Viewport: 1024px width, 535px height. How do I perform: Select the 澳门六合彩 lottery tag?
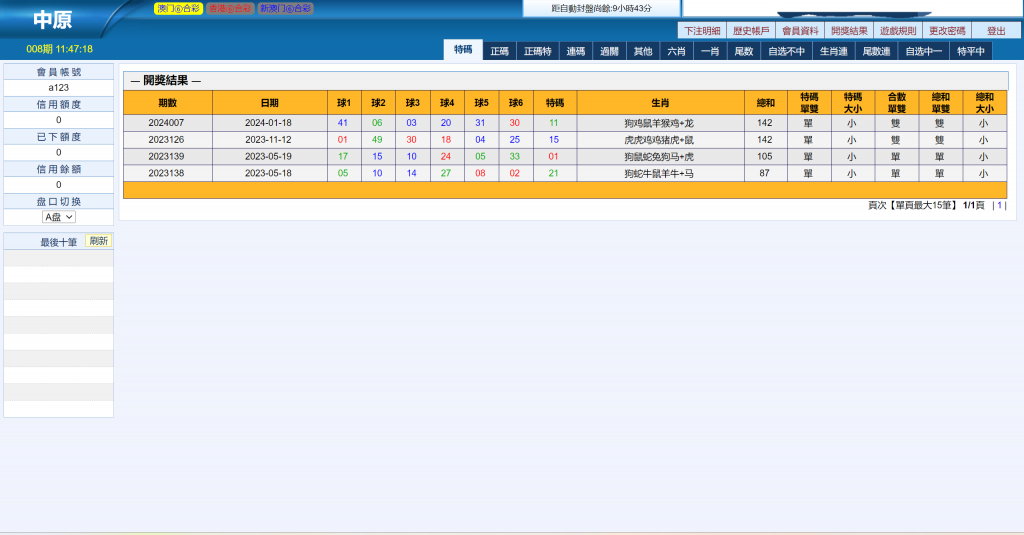(178, 8)
